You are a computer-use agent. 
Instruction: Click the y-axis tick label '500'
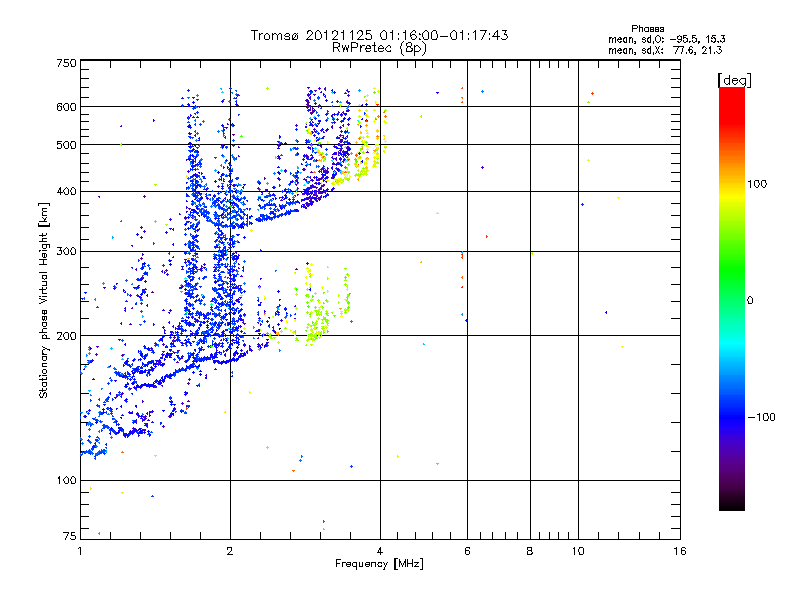click(66, 145)
